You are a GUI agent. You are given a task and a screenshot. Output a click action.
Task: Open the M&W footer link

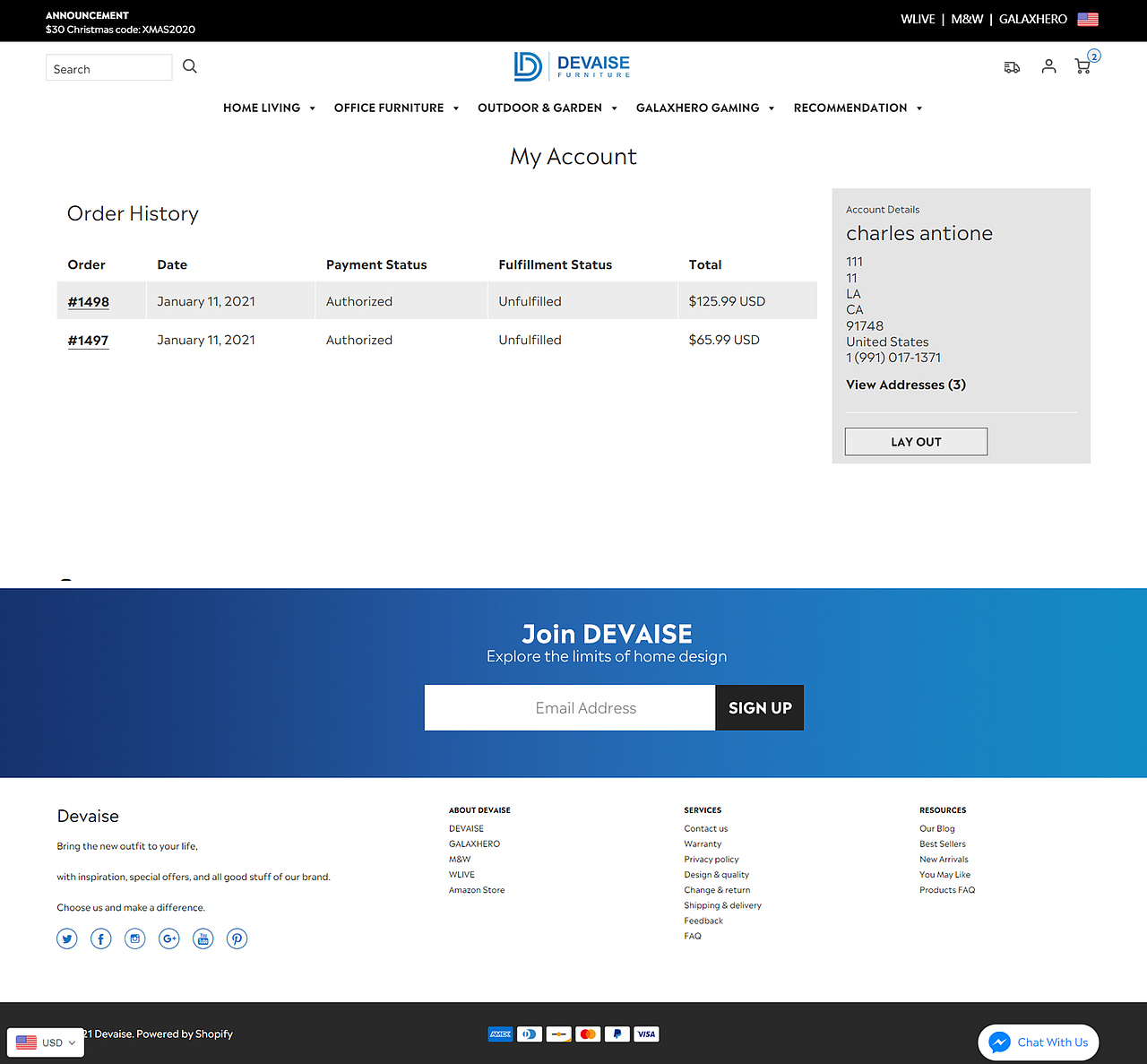click(460, 860)
